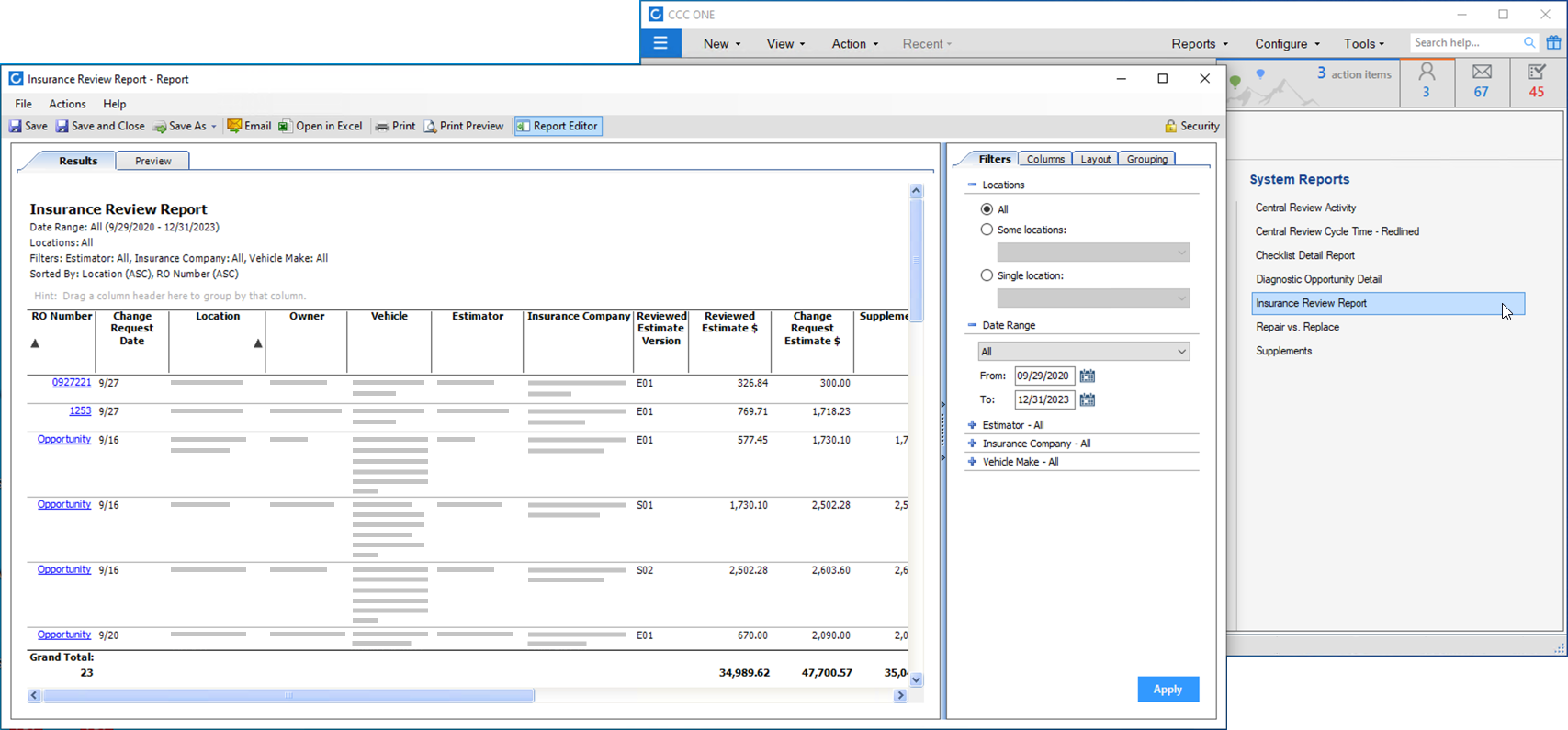This screenshot has width=1568, height=730.
Task: Switch to the Grouping tab
Action: click(1147, 159)
